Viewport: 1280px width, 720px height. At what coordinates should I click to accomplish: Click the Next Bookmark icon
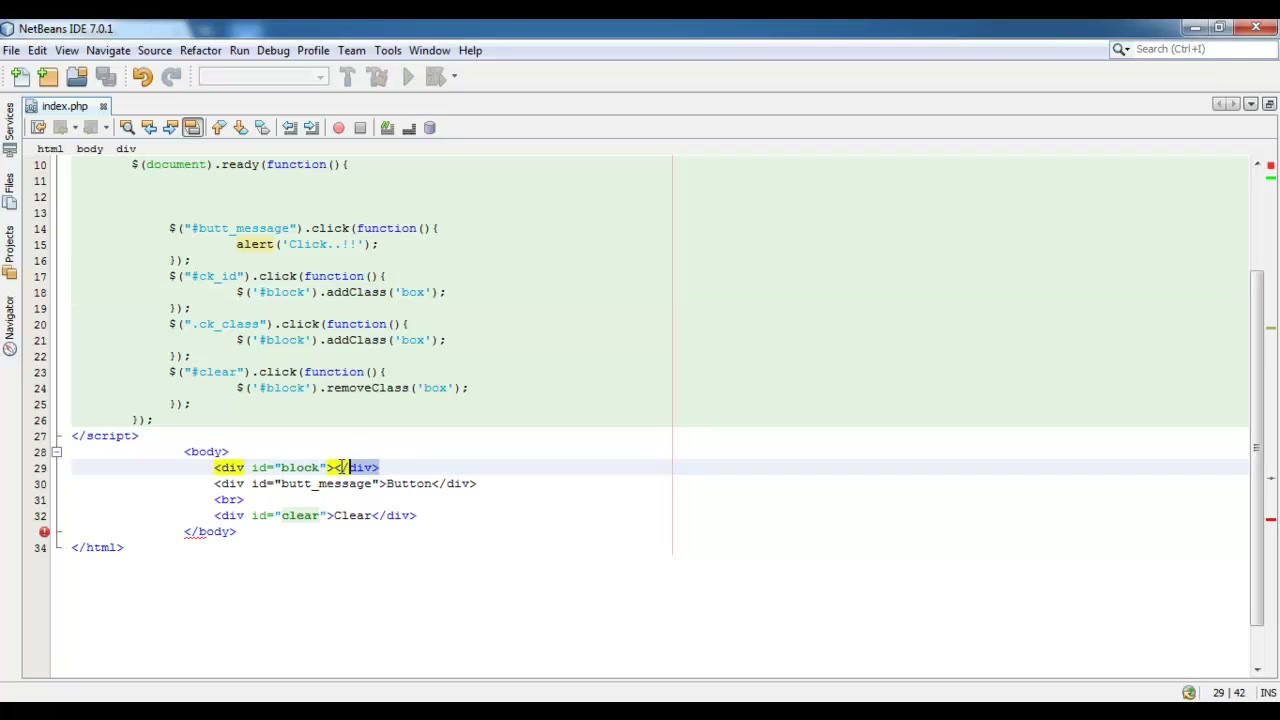(x=240, y=128)
